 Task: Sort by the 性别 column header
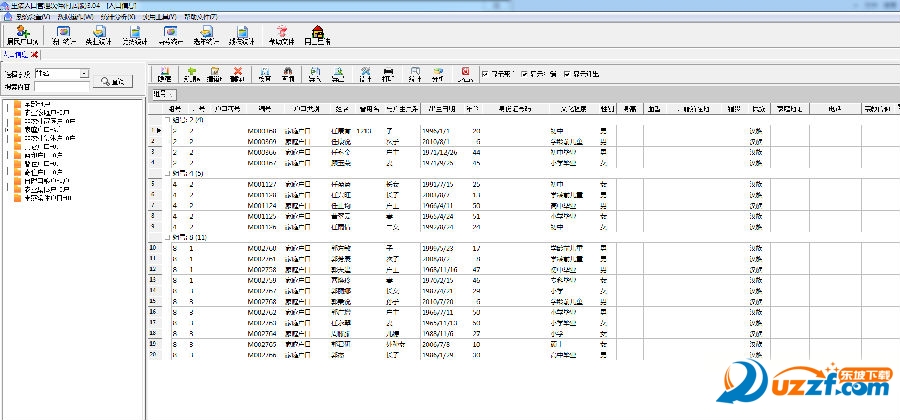click(x=607, y=109)
